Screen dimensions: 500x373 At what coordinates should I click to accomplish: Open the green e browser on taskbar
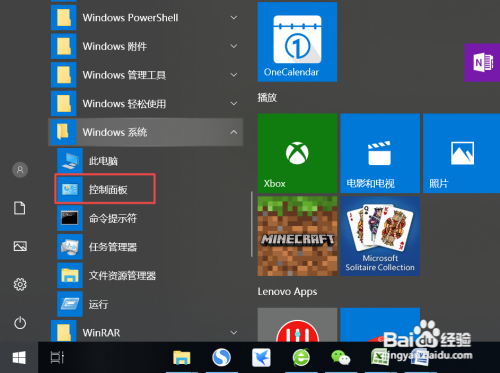point(301,358)
